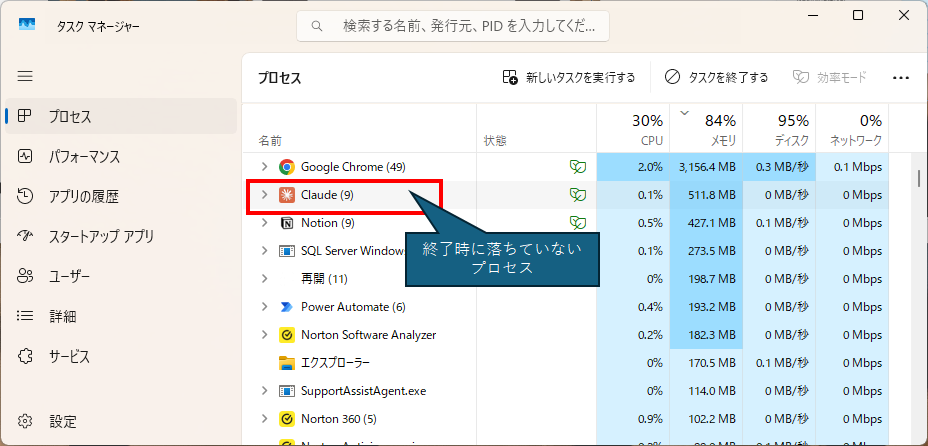Click efficiency leaf icon in Claude row
928x446 pixels.
578,195
